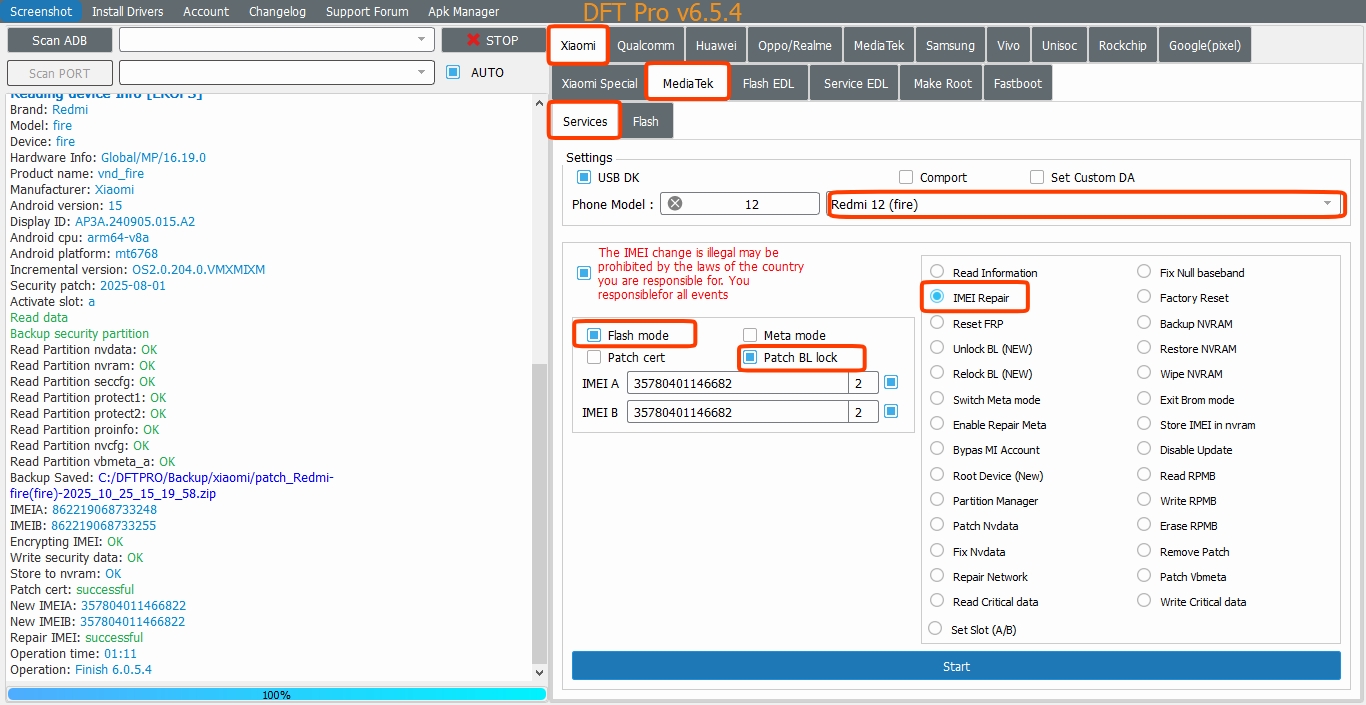This screenshot has height=705, width=1366.
Task: Select the Services tab
Action: [585, 121]
